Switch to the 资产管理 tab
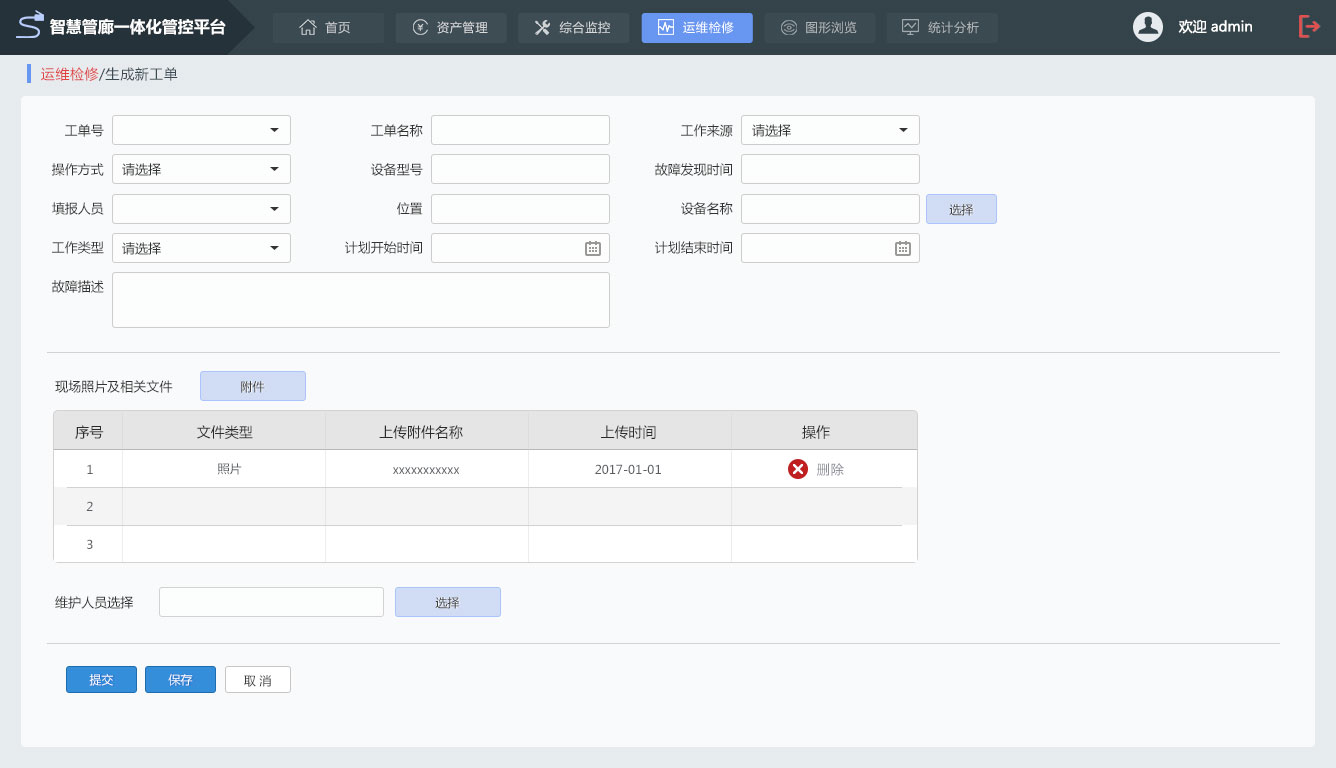The image size is (1336, 768). pos(451,28)
